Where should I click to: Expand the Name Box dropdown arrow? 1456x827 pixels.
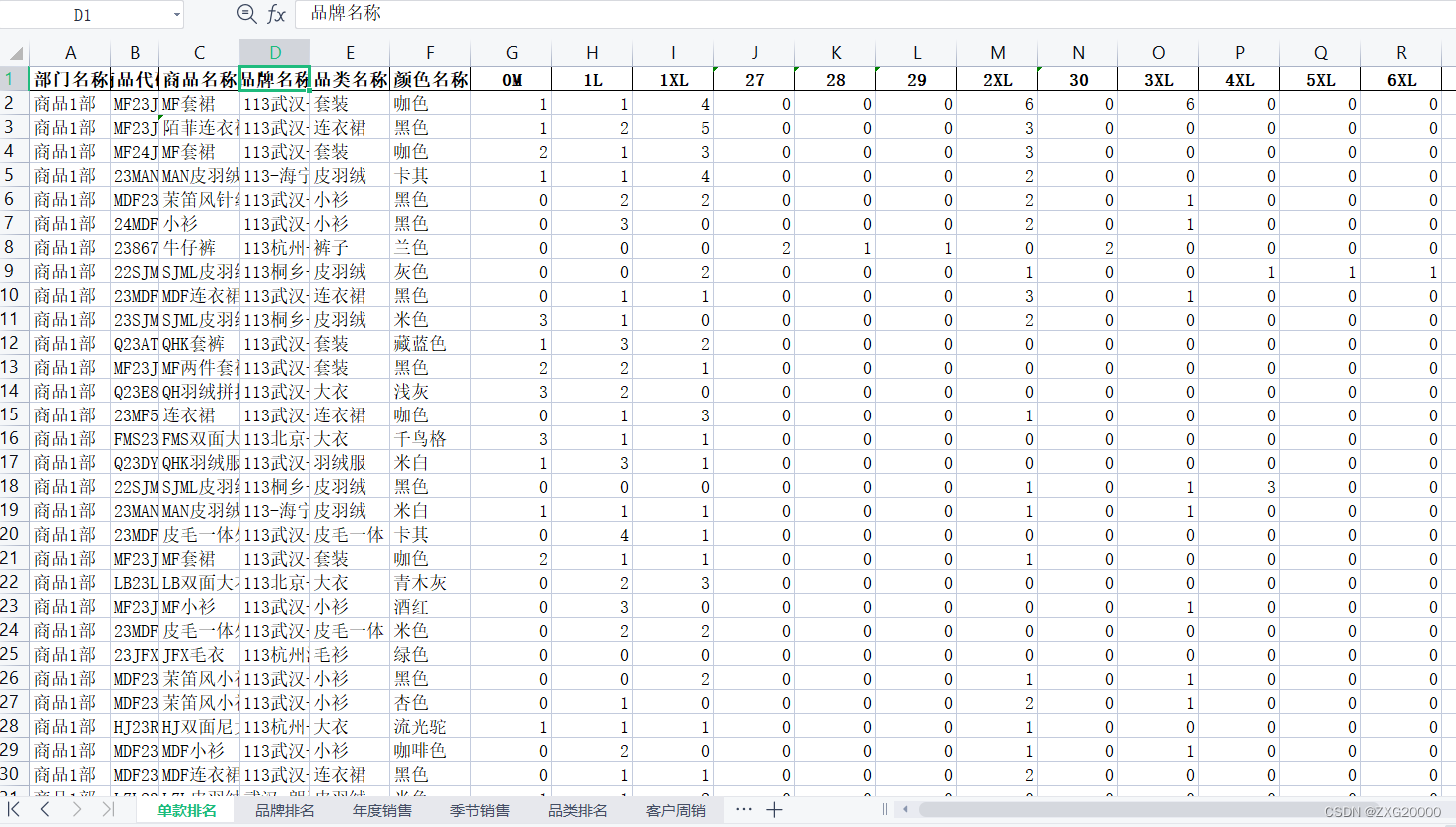(x=177, y=15)
